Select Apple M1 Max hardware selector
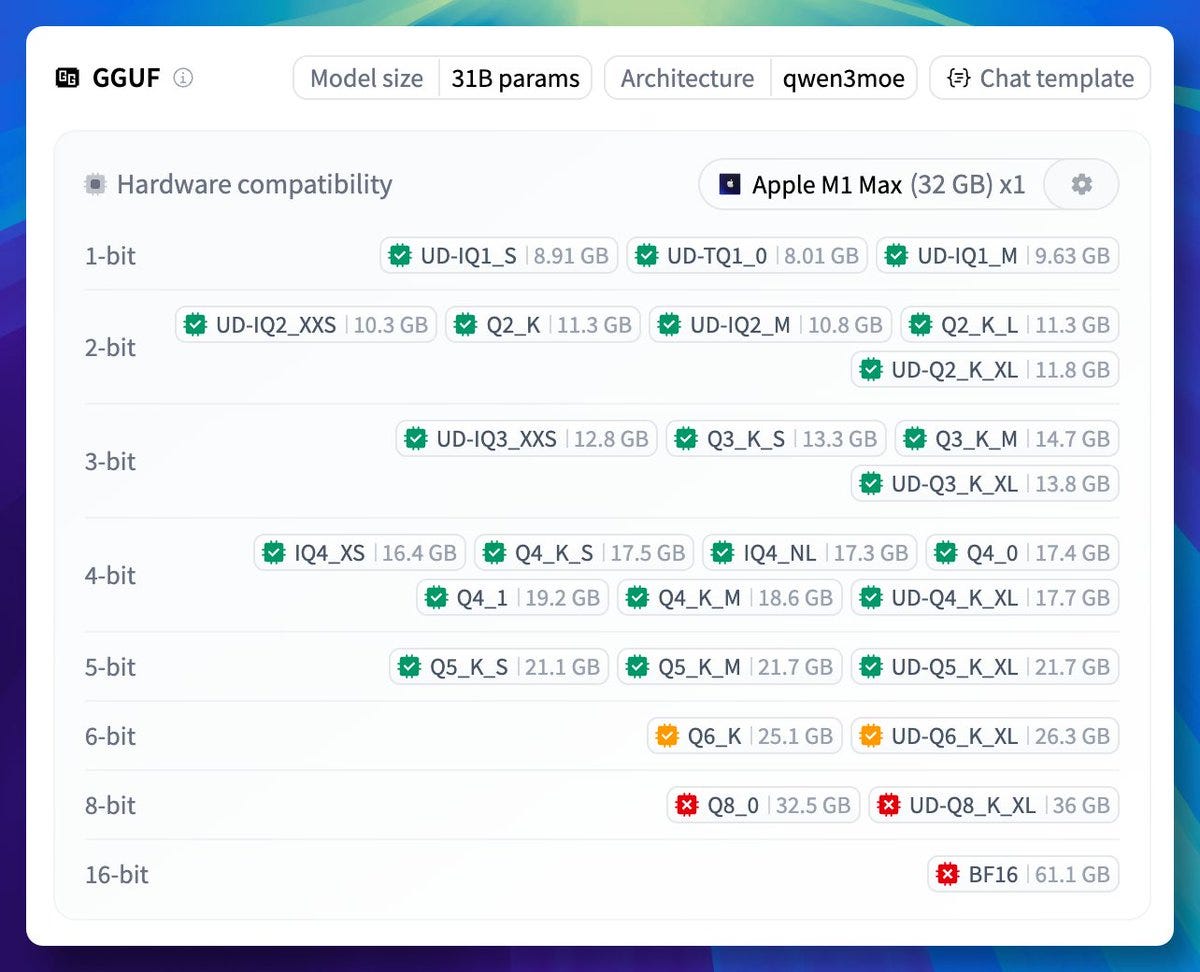Image resolution: width=1200 pixels, height=972 pixels. point(871,185)
